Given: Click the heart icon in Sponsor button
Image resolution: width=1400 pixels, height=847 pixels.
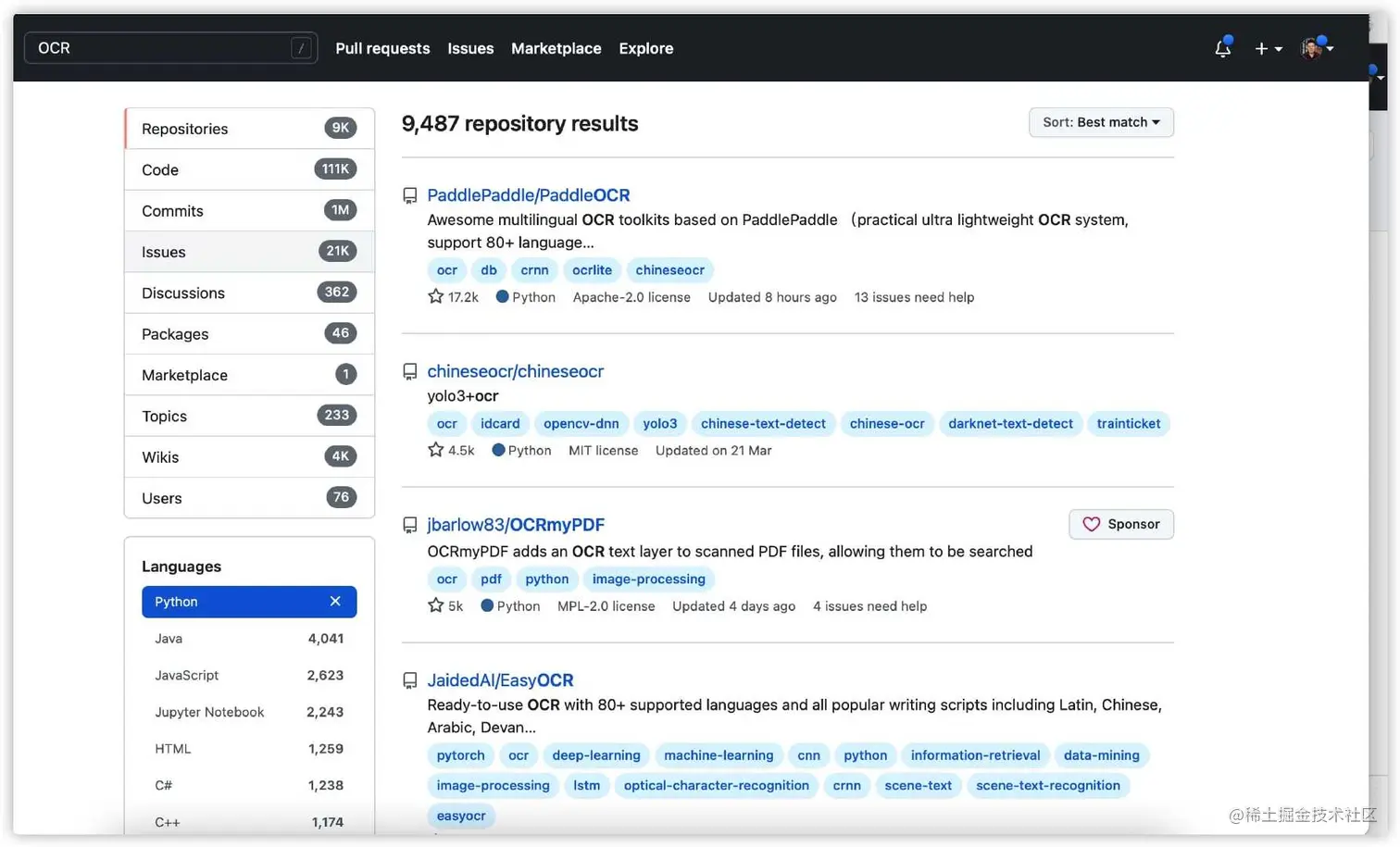Looking at the screenshot, I should pos(1092,524).
